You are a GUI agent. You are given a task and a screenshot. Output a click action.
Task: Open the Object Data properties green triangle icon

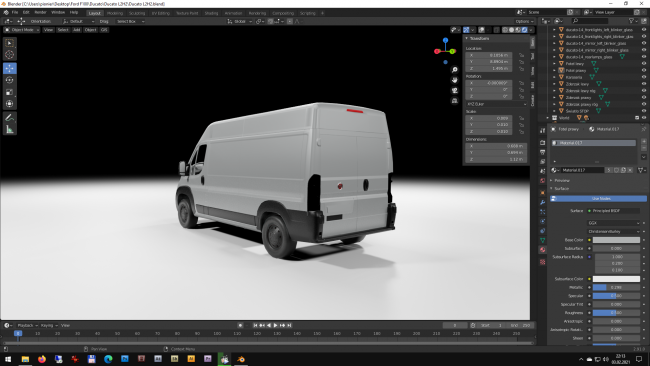pos(543,240)
